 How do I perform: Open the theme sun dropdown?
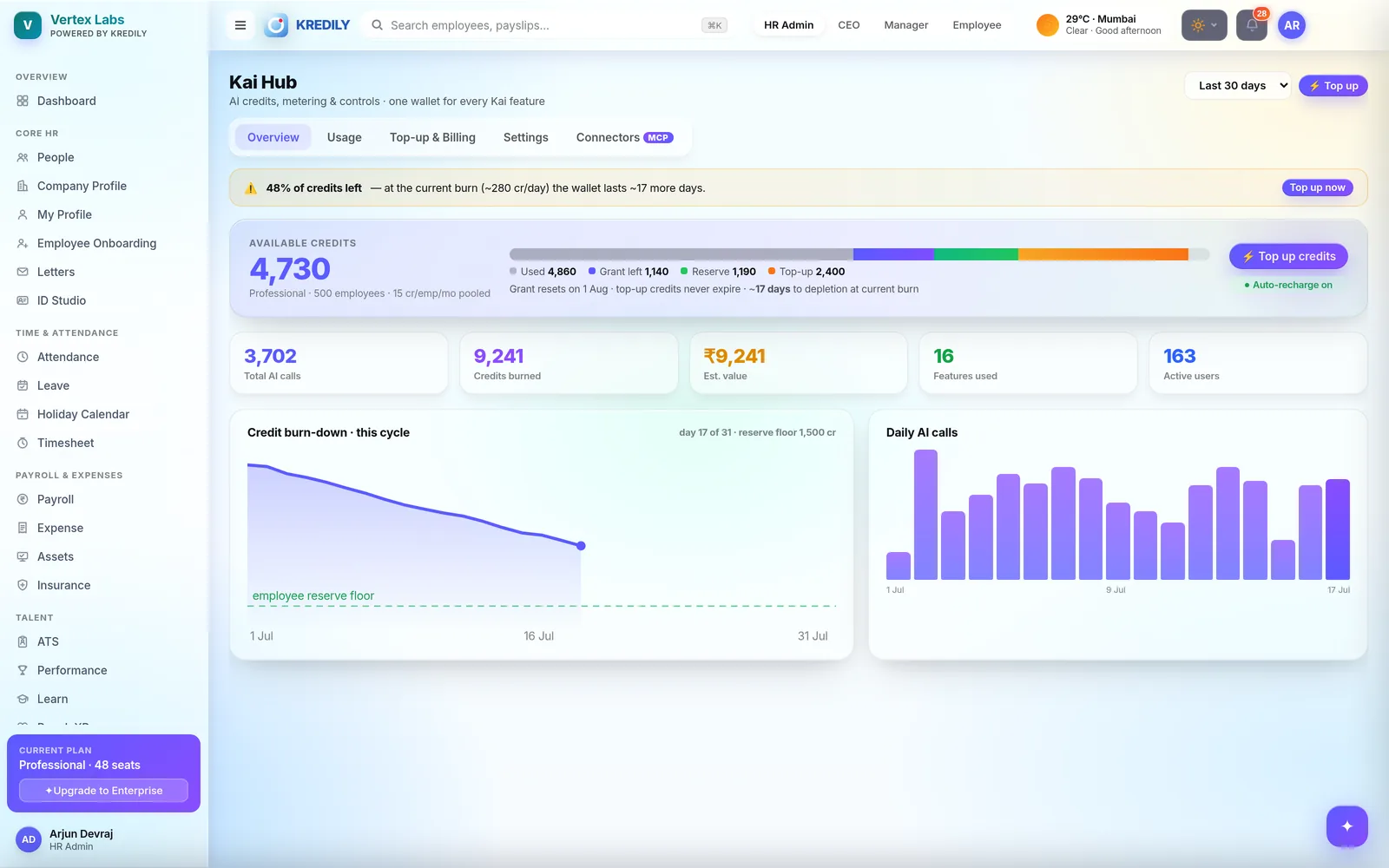click(x=1204, y=25)
